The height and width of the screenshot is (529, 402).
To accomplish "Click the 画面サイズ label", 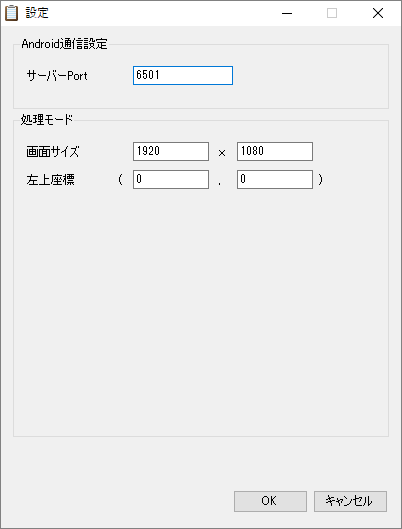I will click(x=53, y=152).
